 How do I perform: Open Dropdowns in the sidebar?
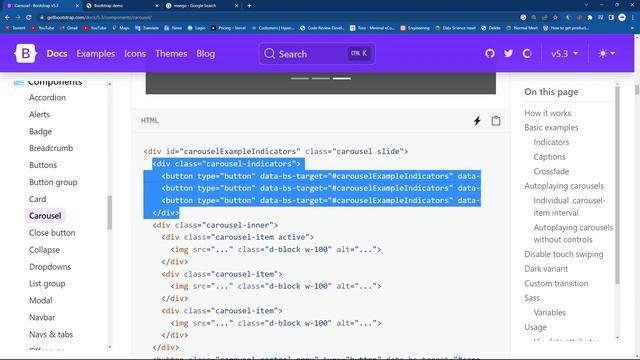coord(50,267)
